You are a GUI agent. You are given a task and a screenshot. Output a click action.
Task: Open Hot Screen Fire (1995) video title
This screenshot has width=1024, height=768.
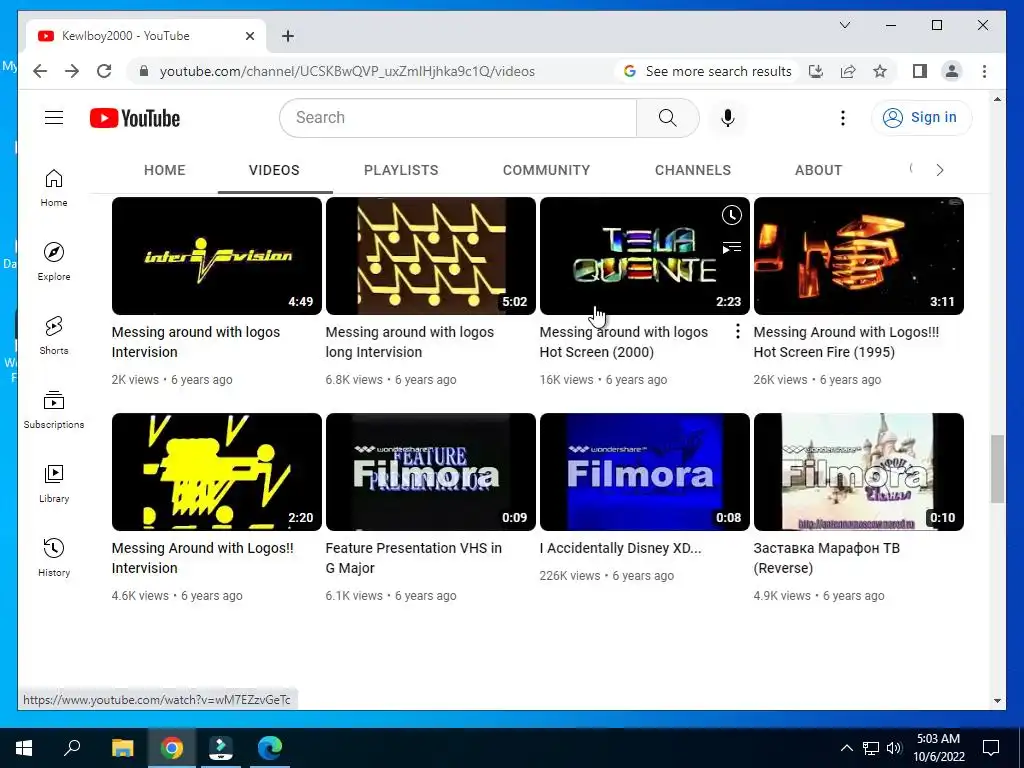click(846, 342)
